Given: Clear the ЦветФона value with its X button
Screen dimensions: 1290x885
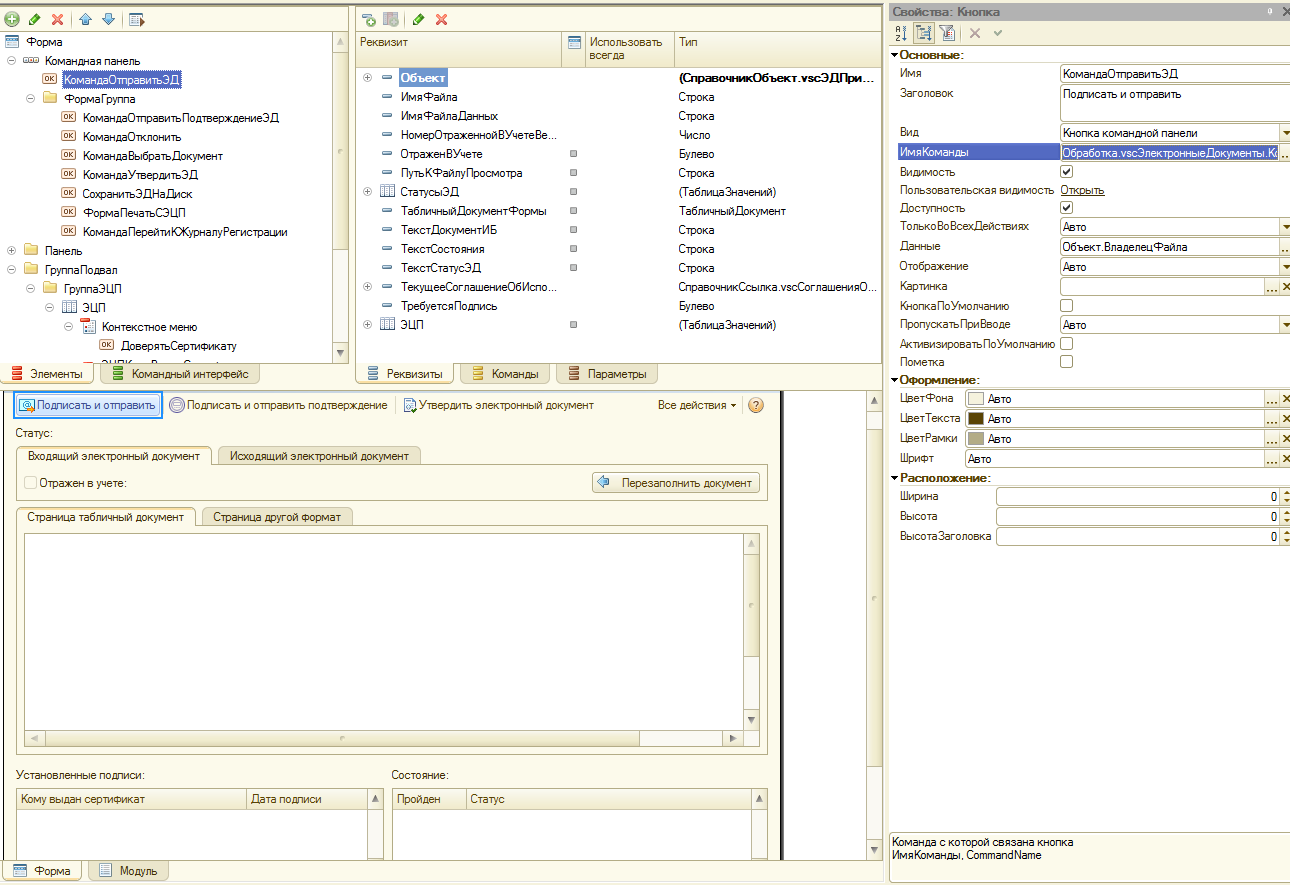Looking at the screenshot, I should (1285, 399).
